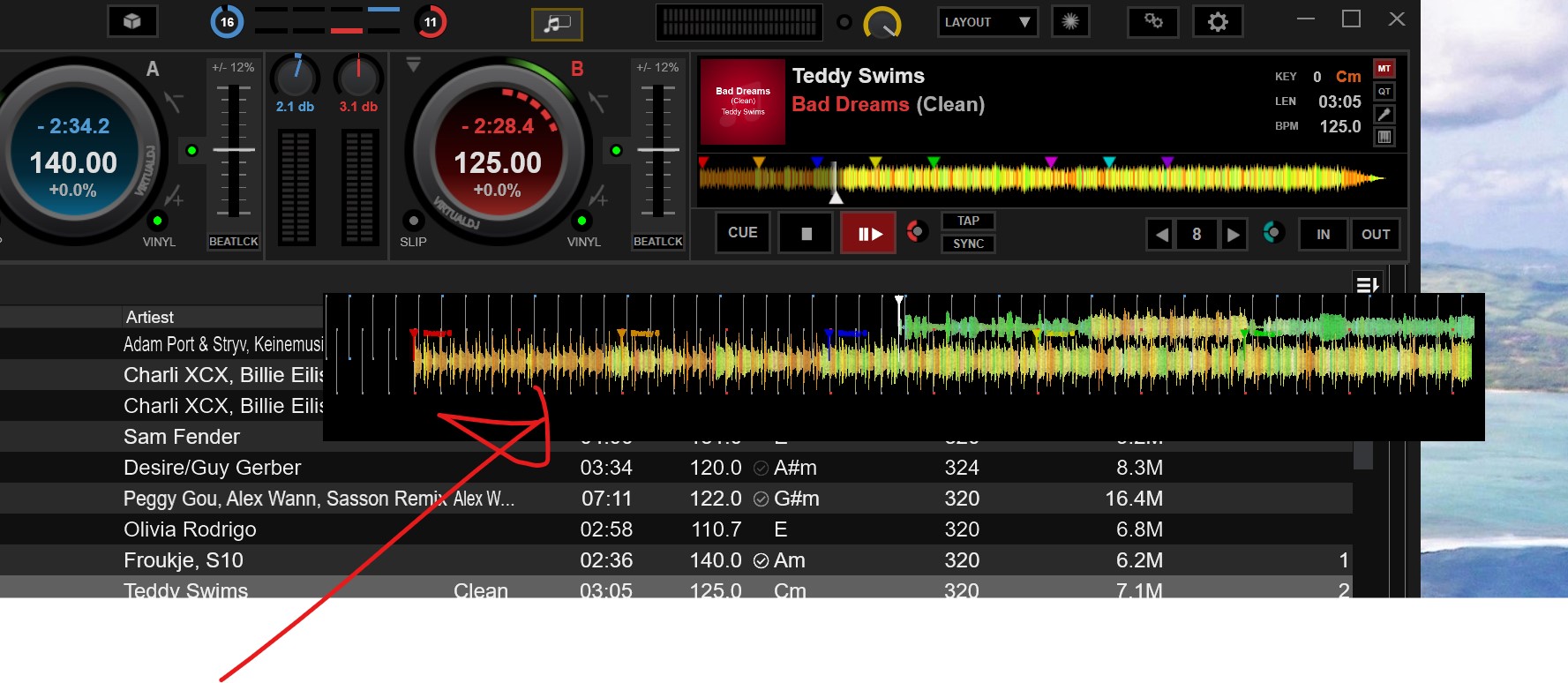Click red circular icon next to play button
The height and width of the screenshot is (683, 1568).
coord(918,232)
